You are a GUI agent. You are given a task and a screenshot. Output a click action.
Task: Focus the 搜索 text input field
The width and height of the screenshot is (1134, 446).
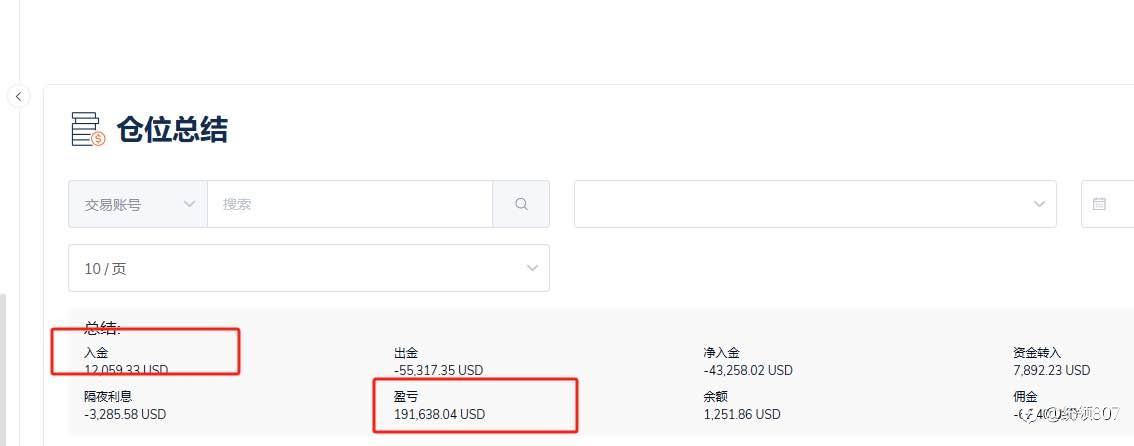[x=350, y=204]
